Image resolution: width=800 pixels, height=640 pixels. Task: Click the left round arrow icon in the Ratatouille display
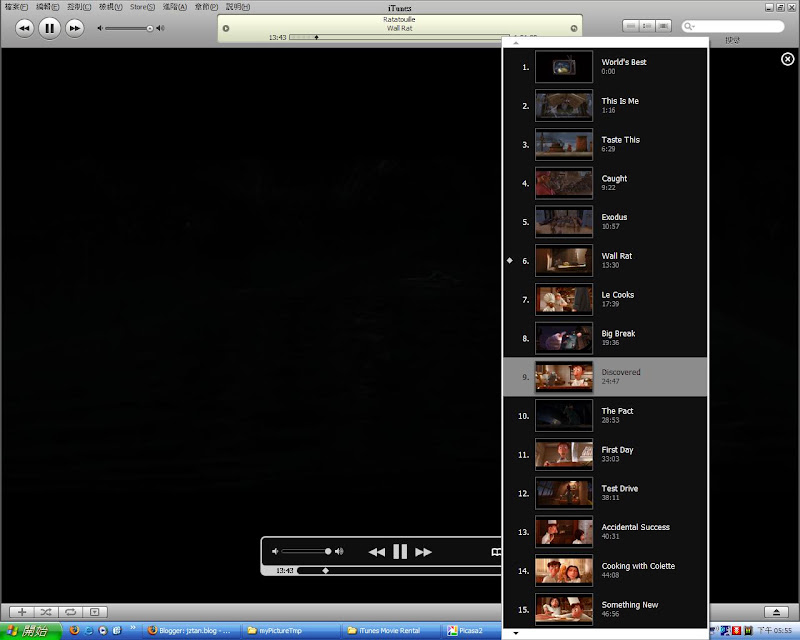(226, 29)
